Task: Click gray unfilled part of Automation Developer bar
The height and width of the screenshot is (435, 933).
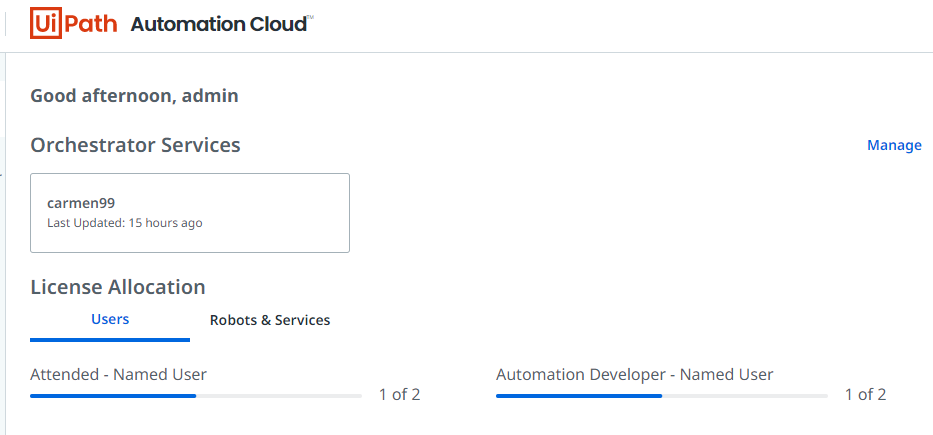Action: point(745,396)
